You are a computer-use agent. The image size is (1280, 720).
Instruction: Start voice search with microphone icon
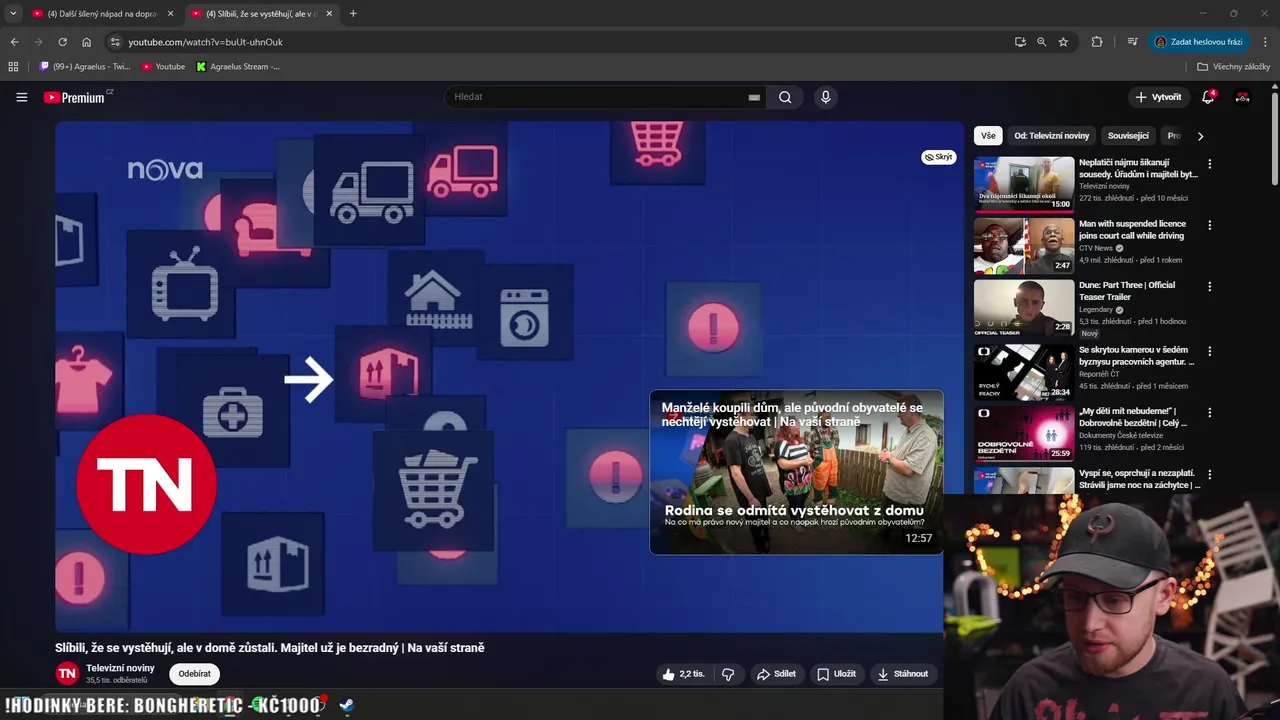[825, 97]
